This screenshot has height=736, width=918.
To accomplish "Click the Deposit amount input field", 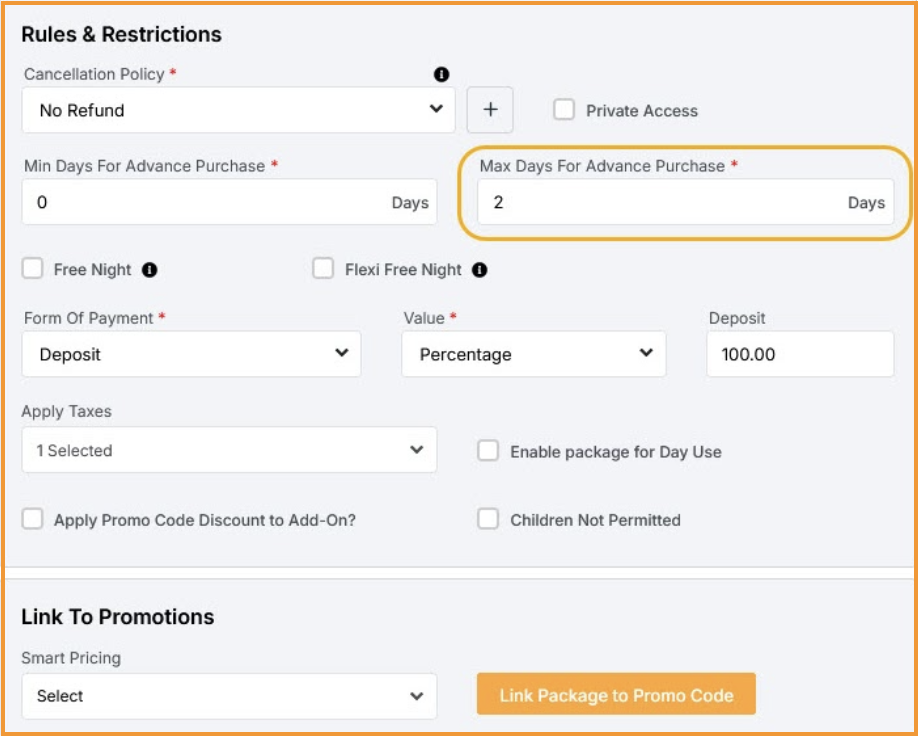I will click(x=799, y=354).
